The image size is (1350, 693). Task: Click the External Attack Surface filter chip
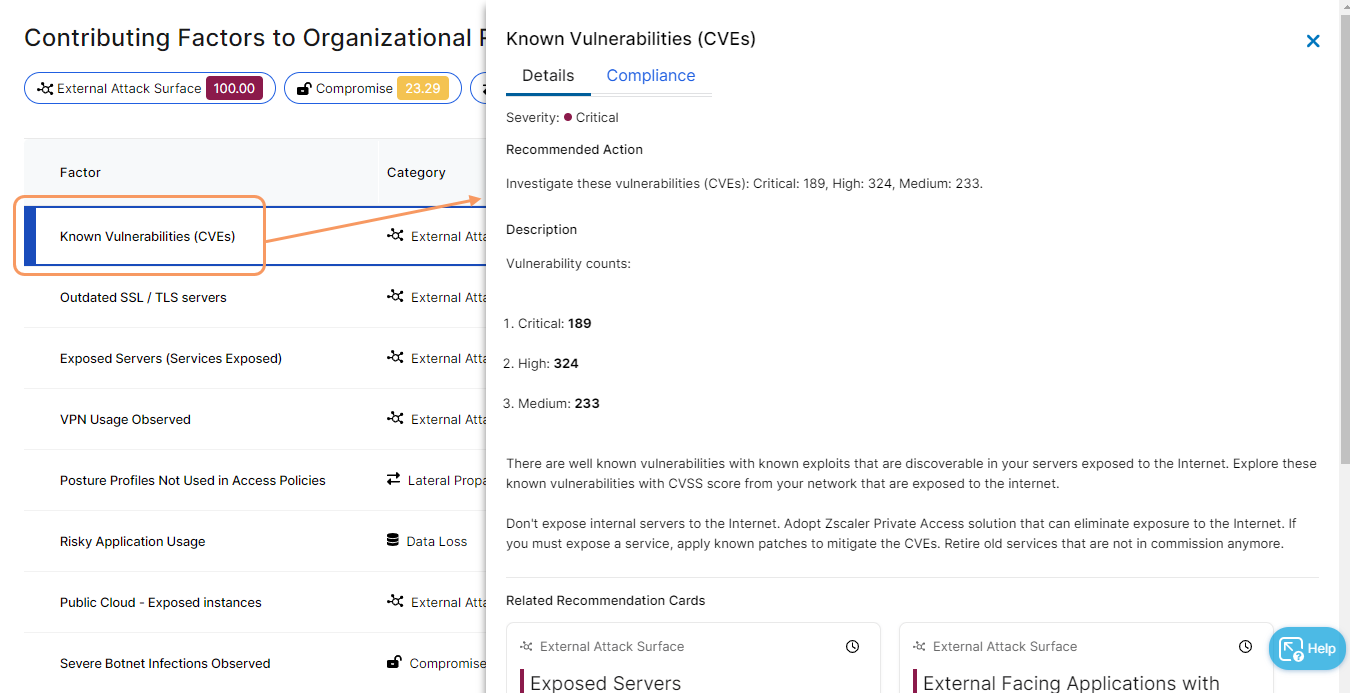149,88
